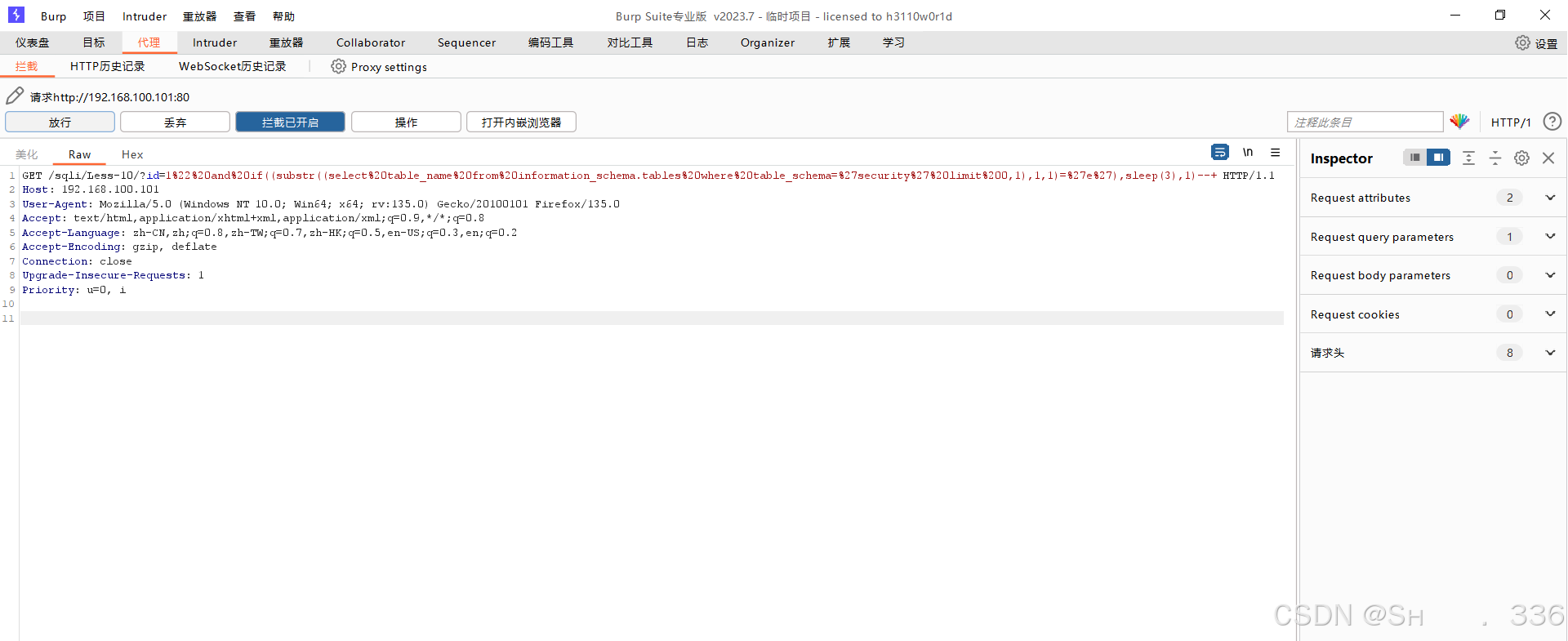Click the Connection: close header line
The height and width of the screenshot is (641, 1568).
[77, 261]
